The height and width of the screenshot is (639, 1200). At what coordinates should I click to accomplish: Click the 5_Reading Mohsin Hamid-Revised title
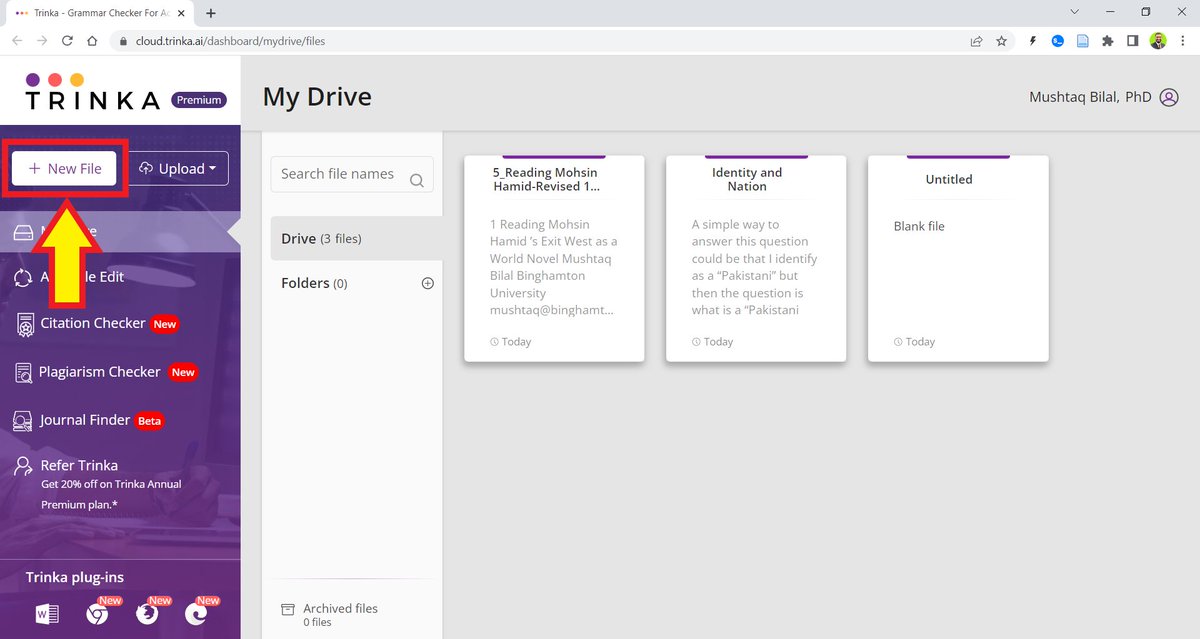[546, 179]
